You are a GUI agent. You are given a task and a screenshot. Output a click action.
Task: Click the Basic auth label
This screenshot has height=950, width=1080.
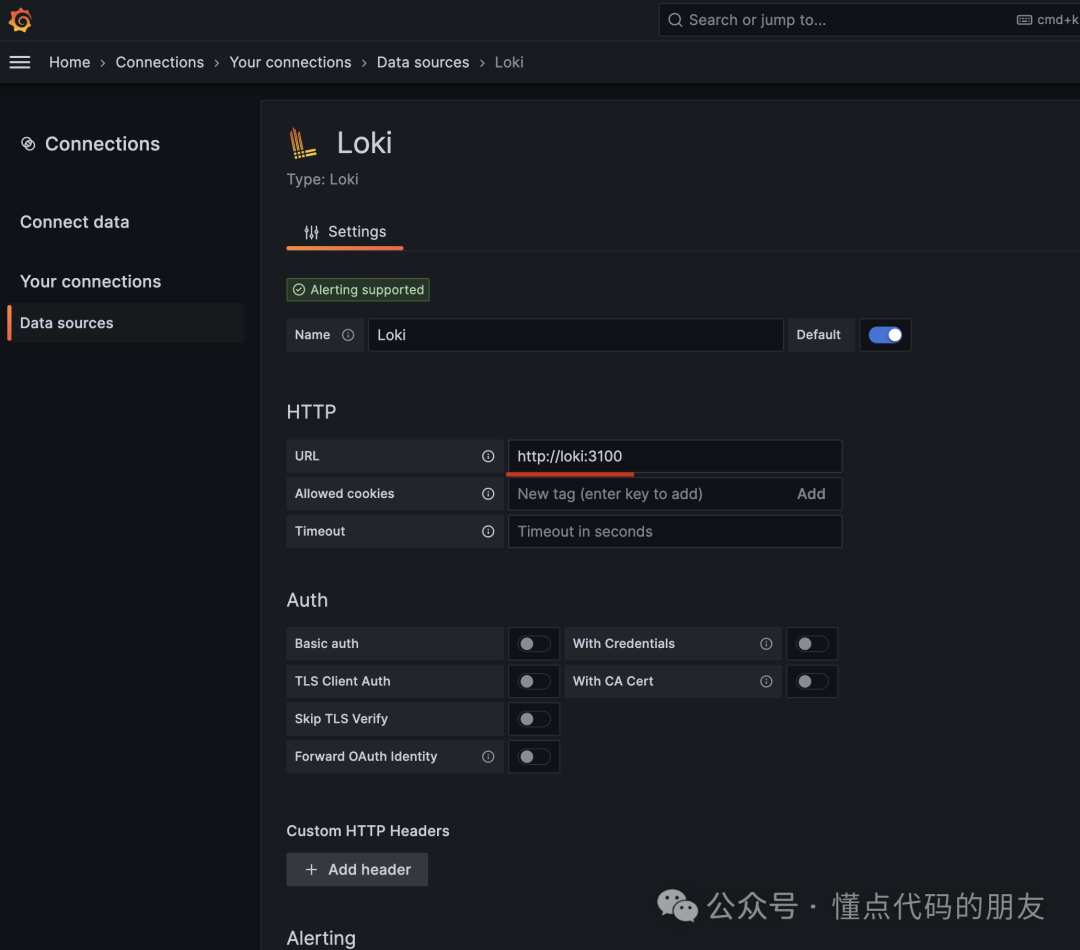click(x=326, y=643)
